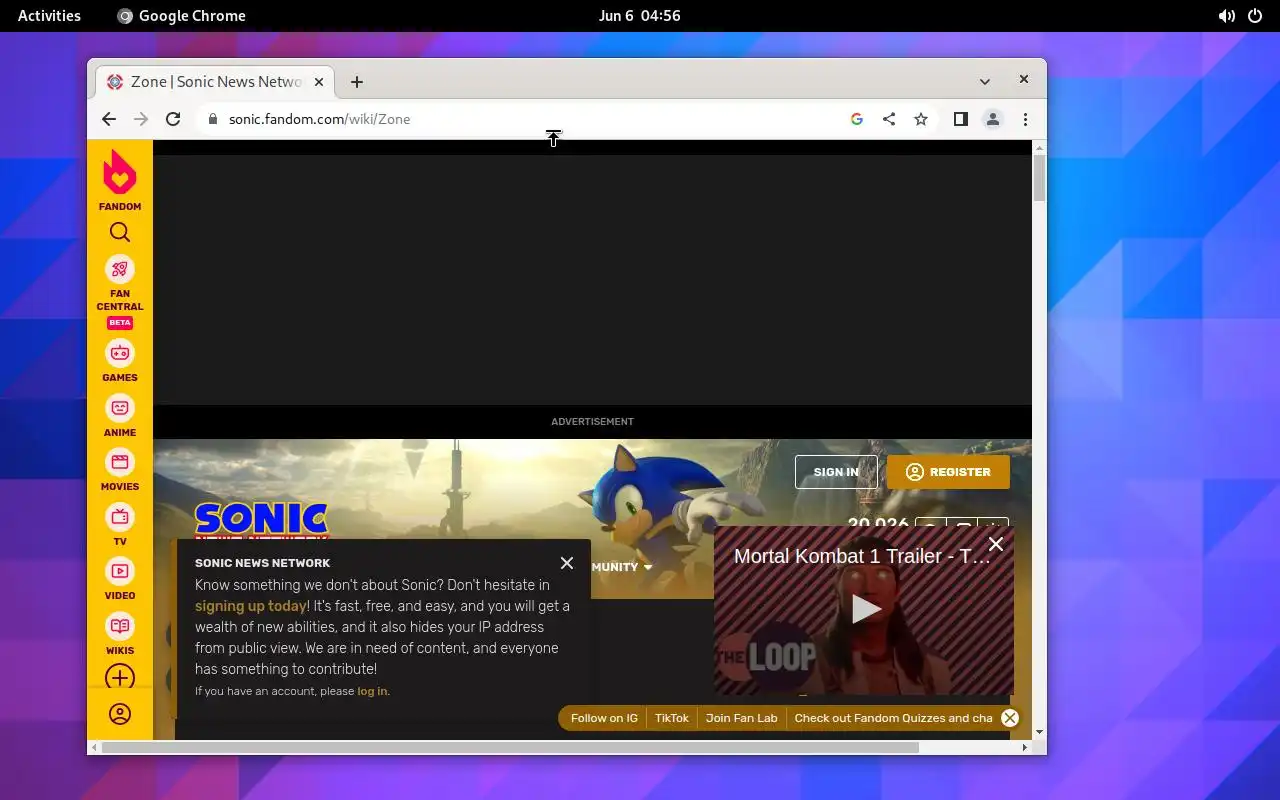Open the Activities overview
This screenshot has height=800, width=1280.
[x=49, y=16]
